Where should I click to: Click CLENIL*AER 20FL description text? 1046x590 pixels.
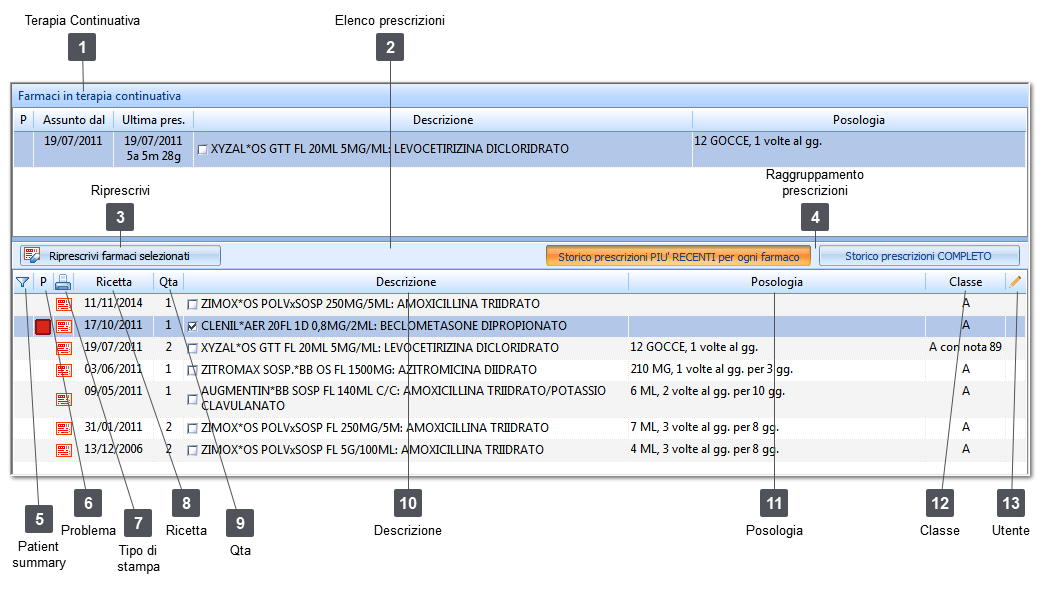pos(384,326)
